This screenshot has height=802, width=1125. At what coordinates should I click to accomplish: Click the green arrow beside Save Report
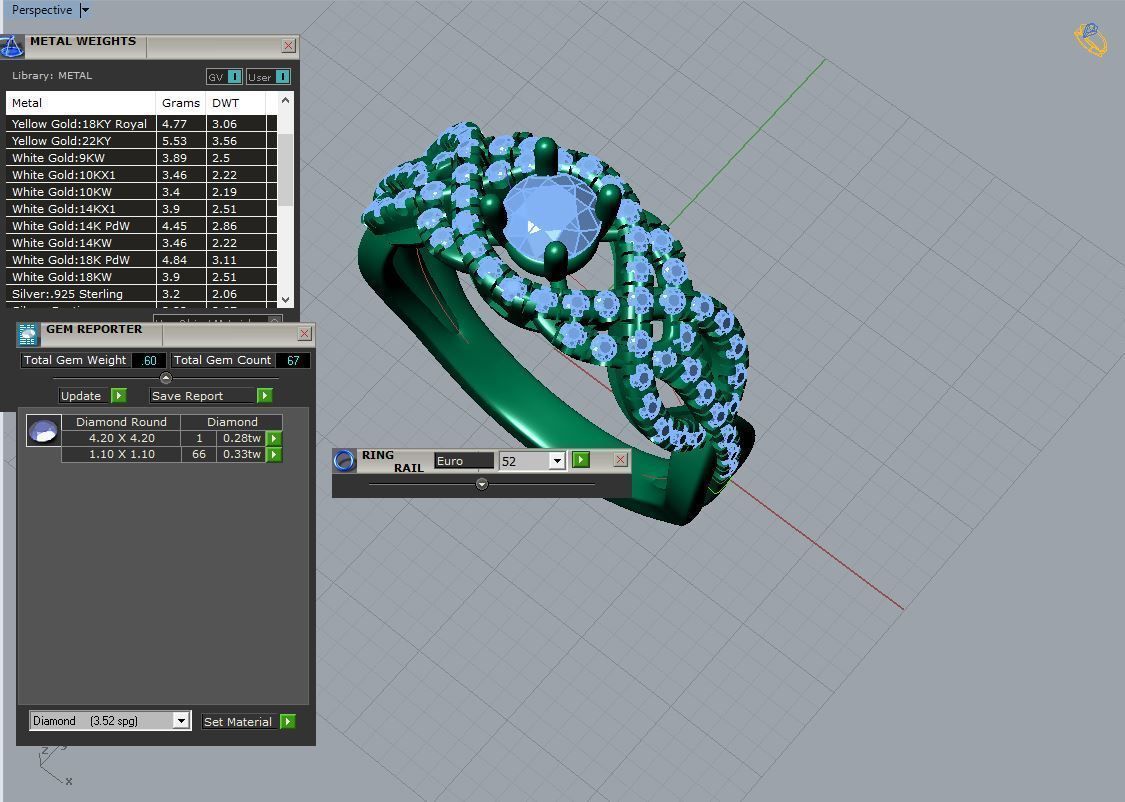[x=265, y=395]
